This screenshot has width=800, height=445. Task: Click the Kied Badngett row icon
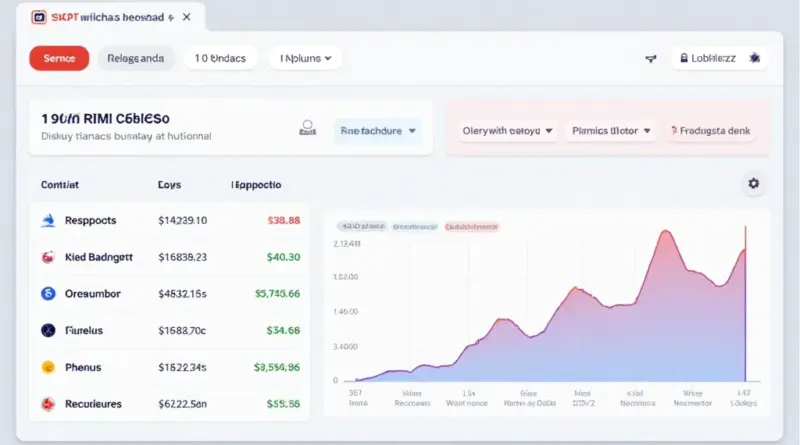(x=46, y=257)
